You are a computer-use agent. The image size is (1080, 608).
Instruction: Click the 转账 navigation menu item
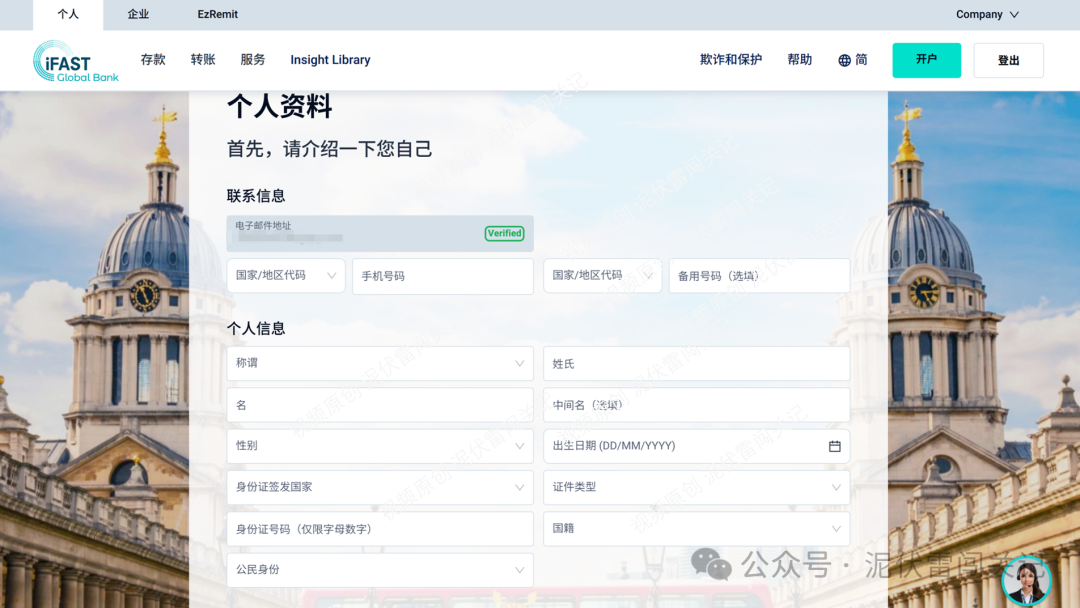click(202, 60)
